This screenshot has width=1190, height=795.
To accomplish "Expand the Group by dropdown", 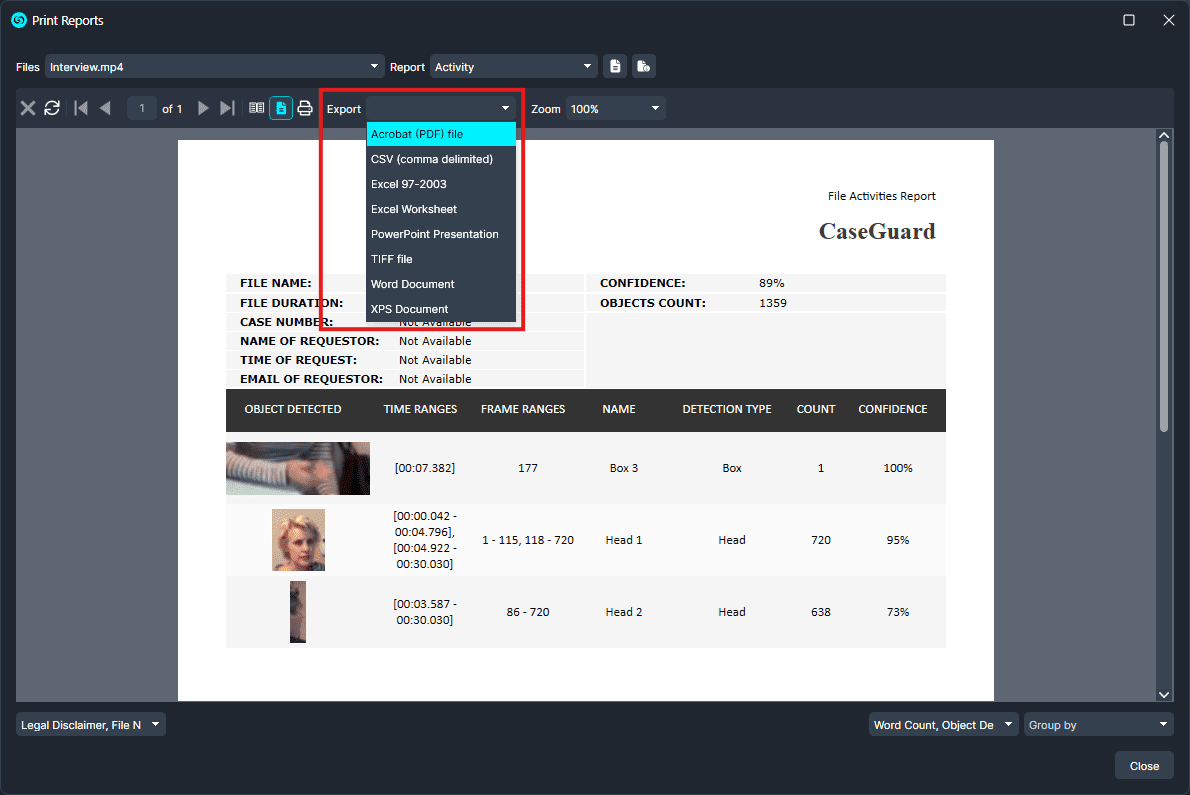I will (1098, 725).
